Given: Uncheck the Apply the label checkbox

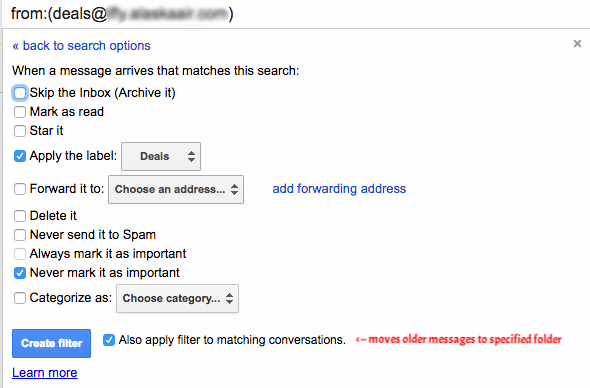Looking at the screenshot, I should [x=20, y=156].
